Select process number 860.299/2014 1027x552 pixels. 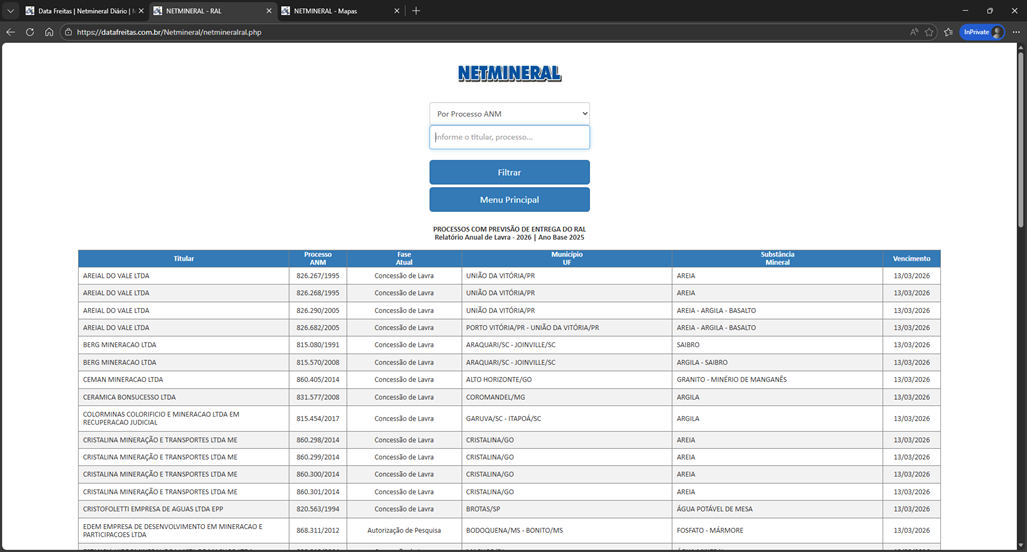tap(318, 457)
